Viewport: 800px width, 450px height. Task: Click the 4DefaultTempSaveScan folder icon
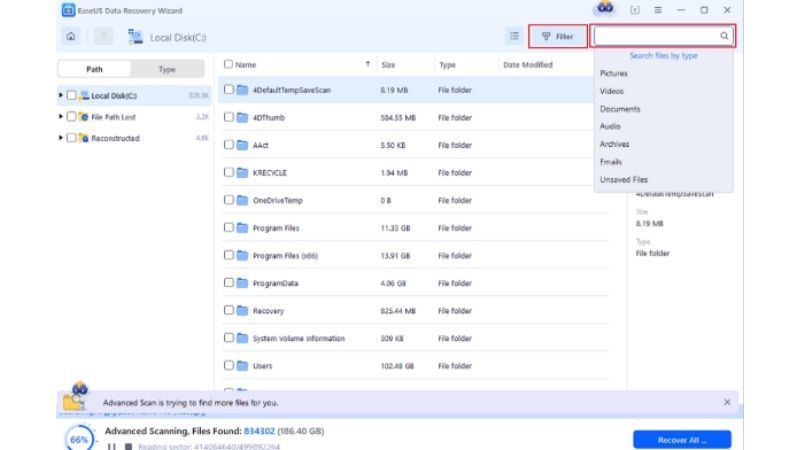pyautogui.click(x=242, y=90)
